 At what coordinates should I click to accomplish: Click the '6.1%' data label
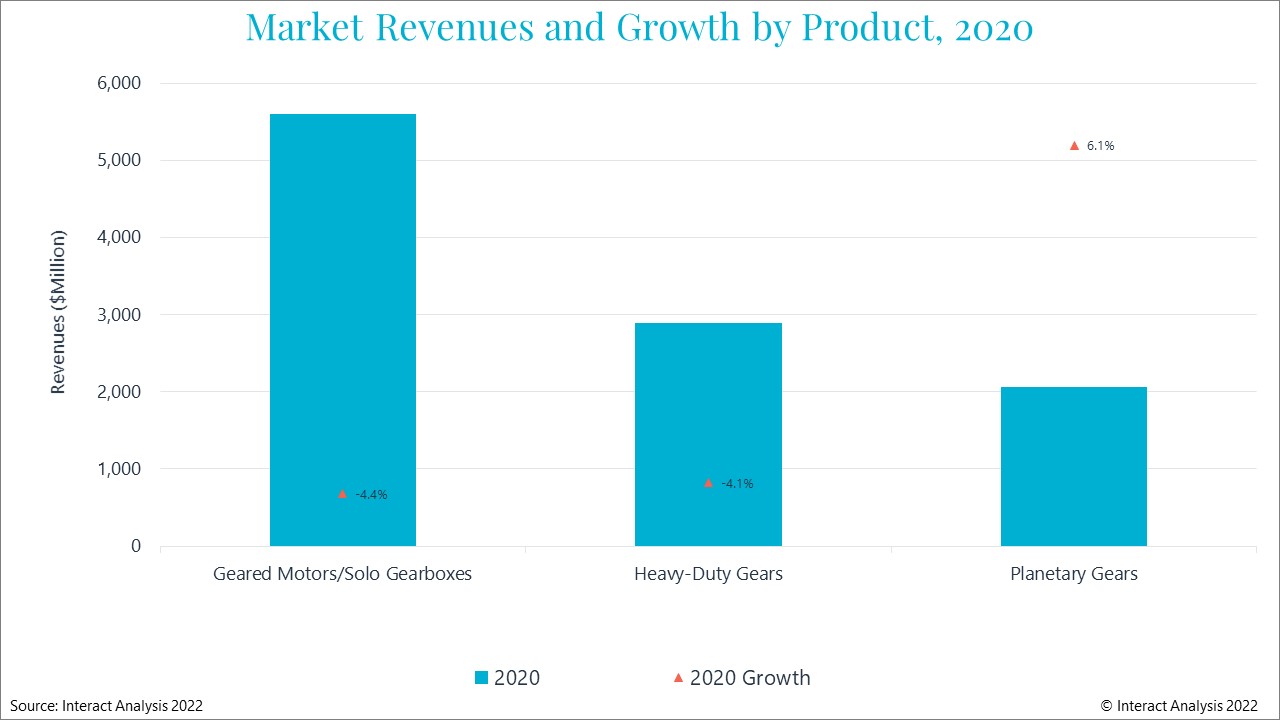click(1100, 146)
